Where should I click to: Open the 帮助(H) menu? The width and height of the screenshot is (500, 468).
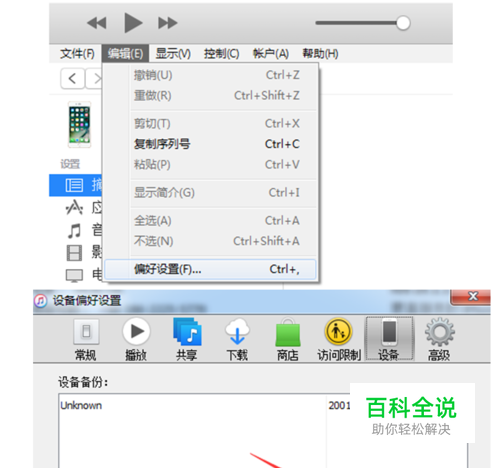point(320,53)
